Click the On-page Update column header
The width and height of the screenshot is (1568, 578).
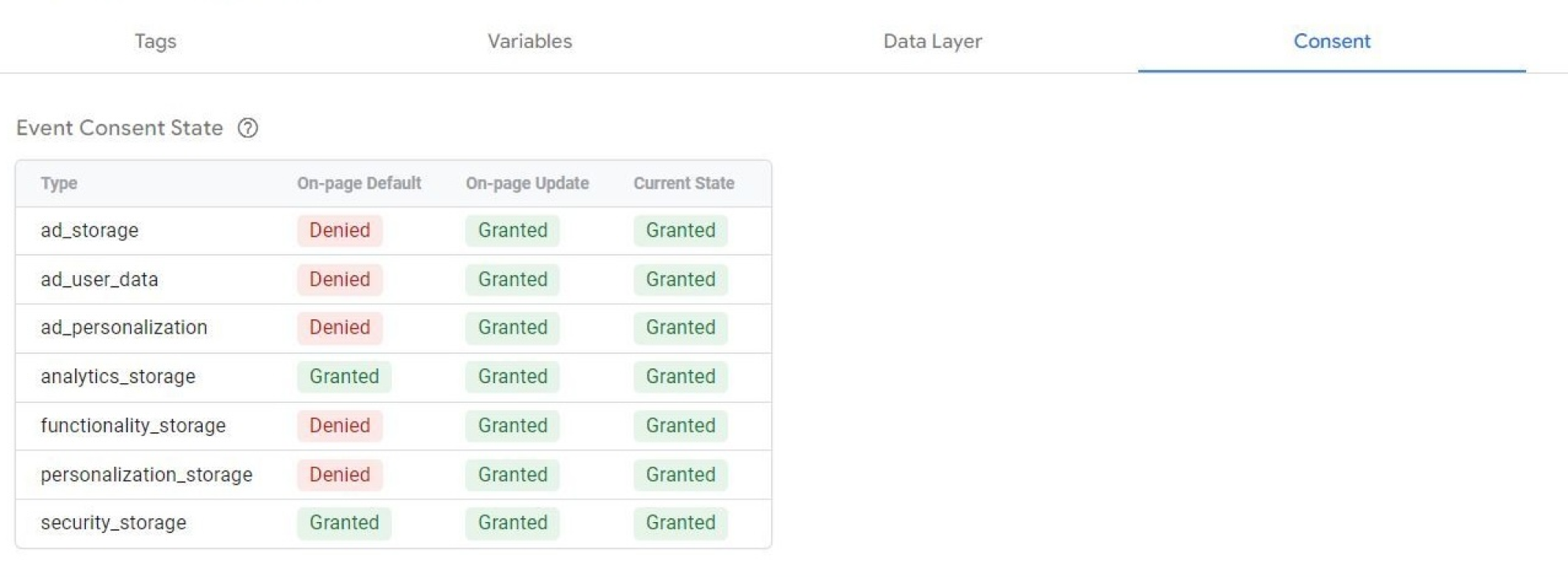click(527, 183)
